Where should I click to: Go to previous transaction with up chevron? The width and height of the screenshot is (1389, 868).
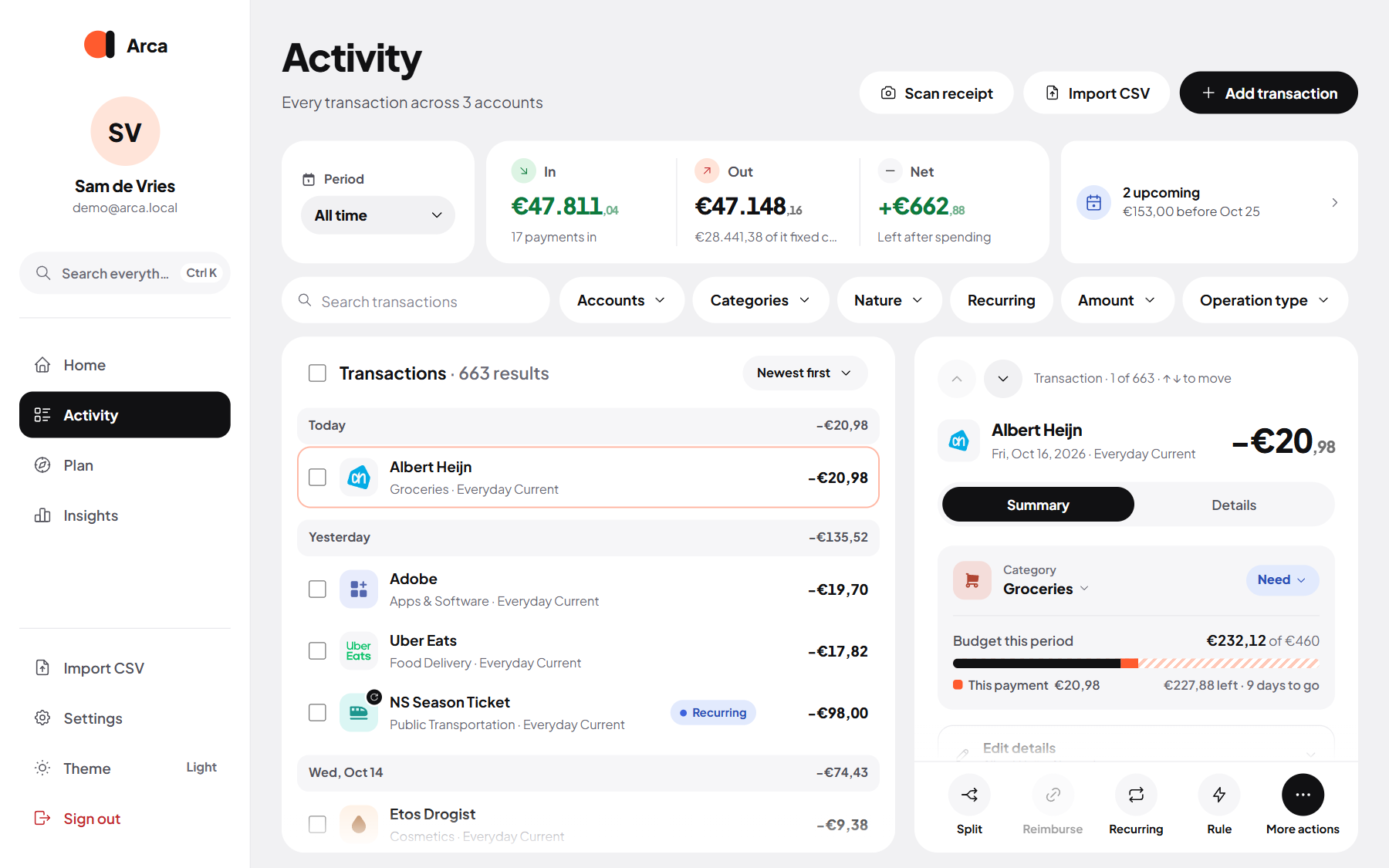point(957,379)
